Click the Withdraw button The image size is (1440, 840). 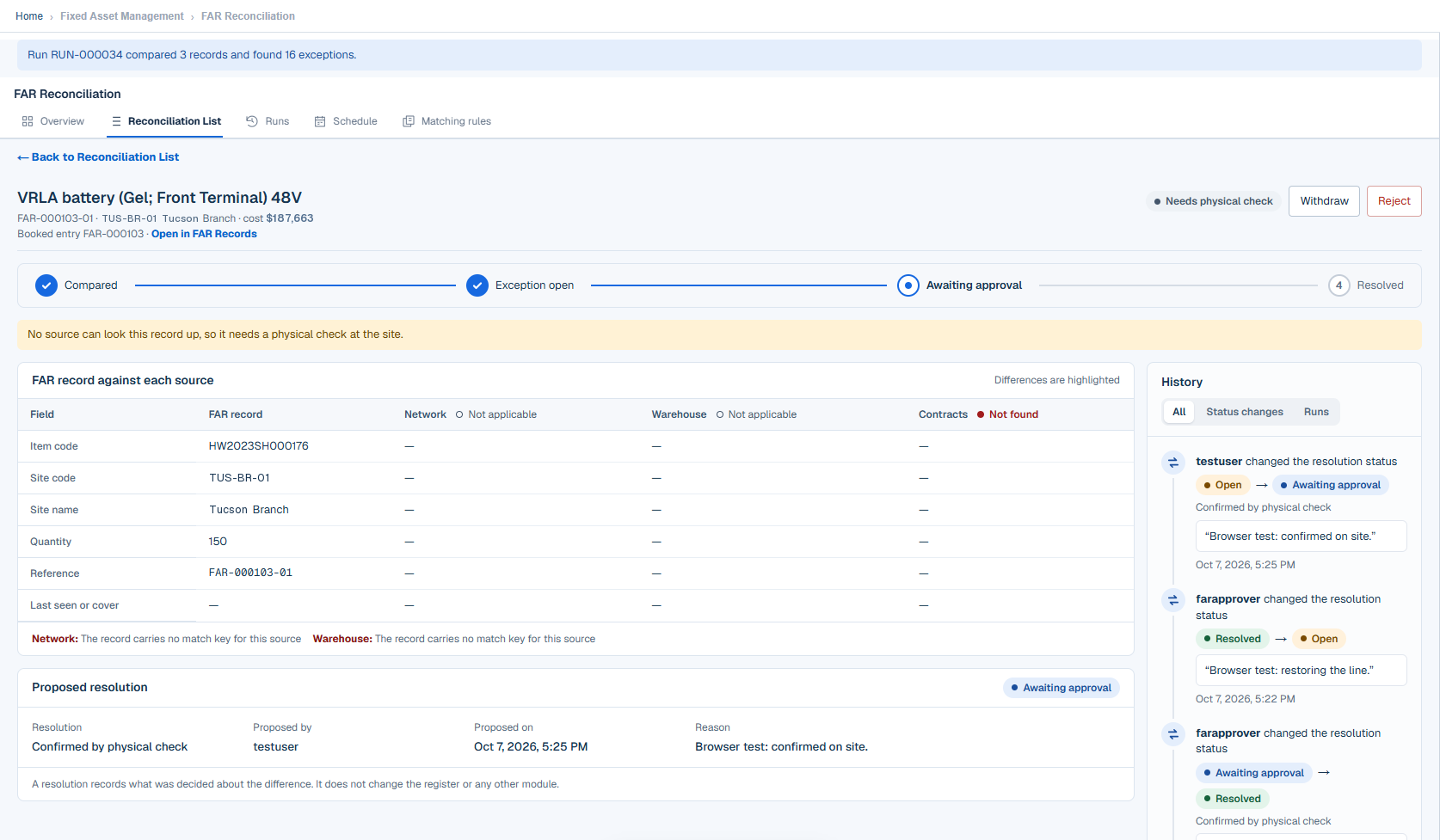point(1324,201)
